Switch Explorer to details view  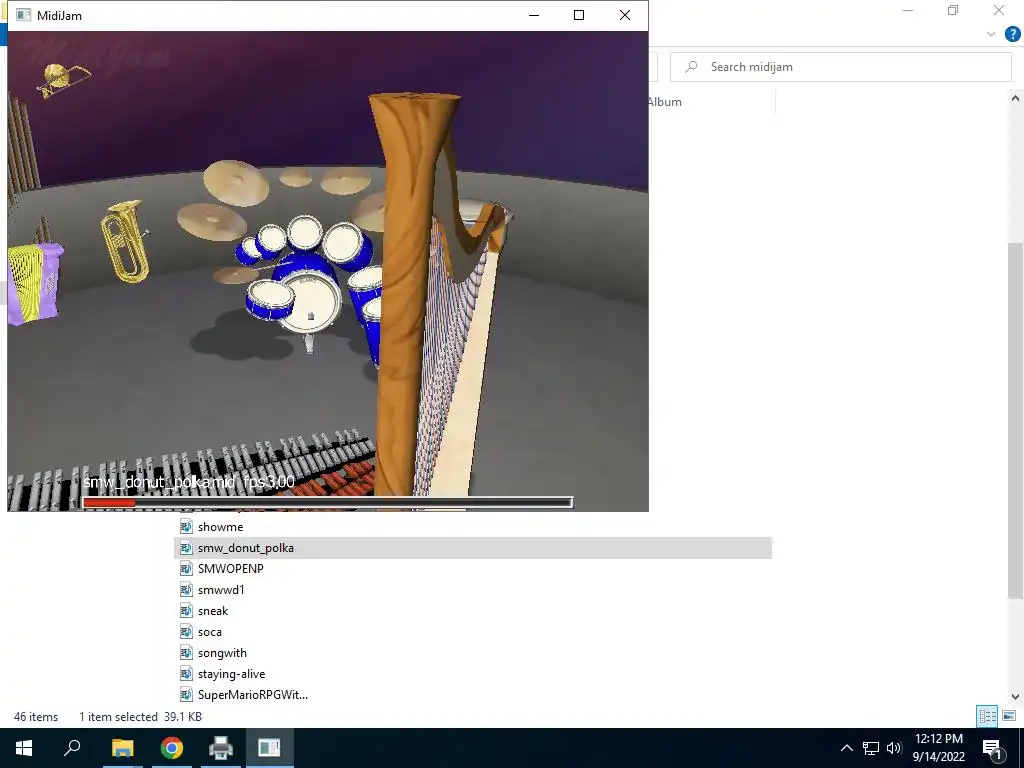[987, 716]
